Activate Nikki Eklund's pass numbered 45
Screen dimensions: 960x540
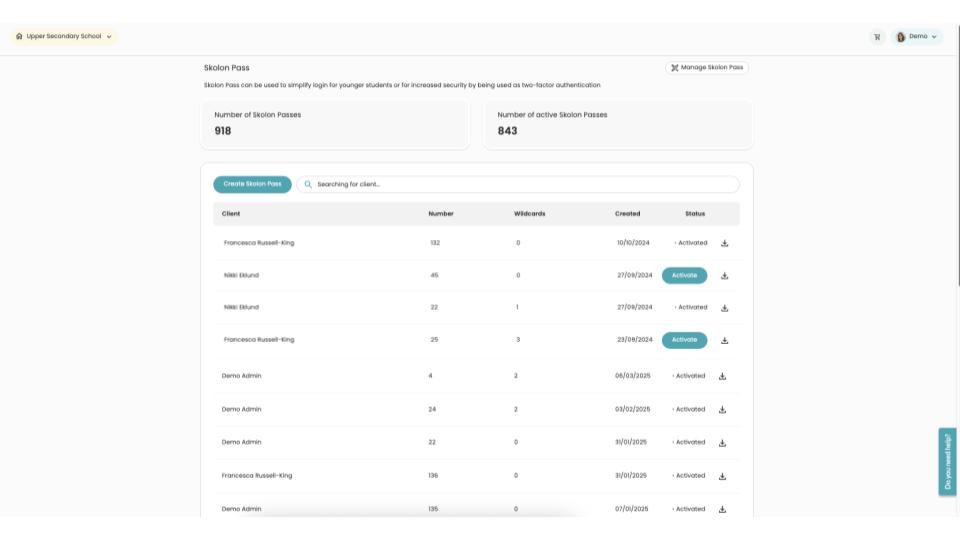(x=684, y=275)
